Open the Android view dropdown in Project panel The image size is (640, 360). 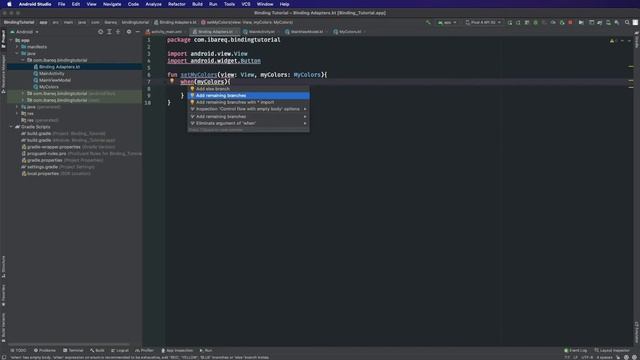24,32
